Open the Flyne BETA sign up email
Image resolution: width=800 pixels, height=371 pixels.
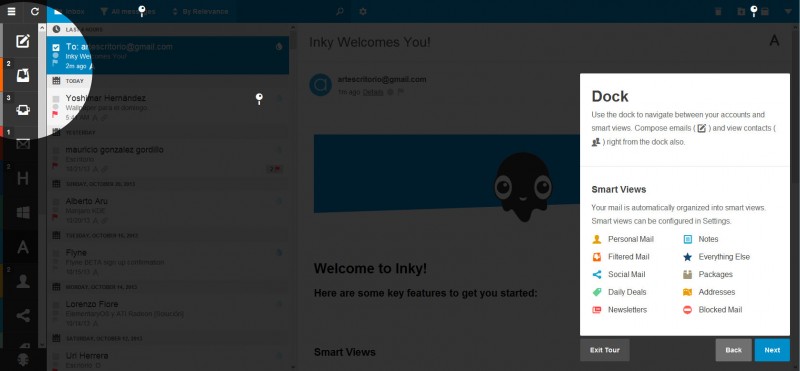point(168,262)
